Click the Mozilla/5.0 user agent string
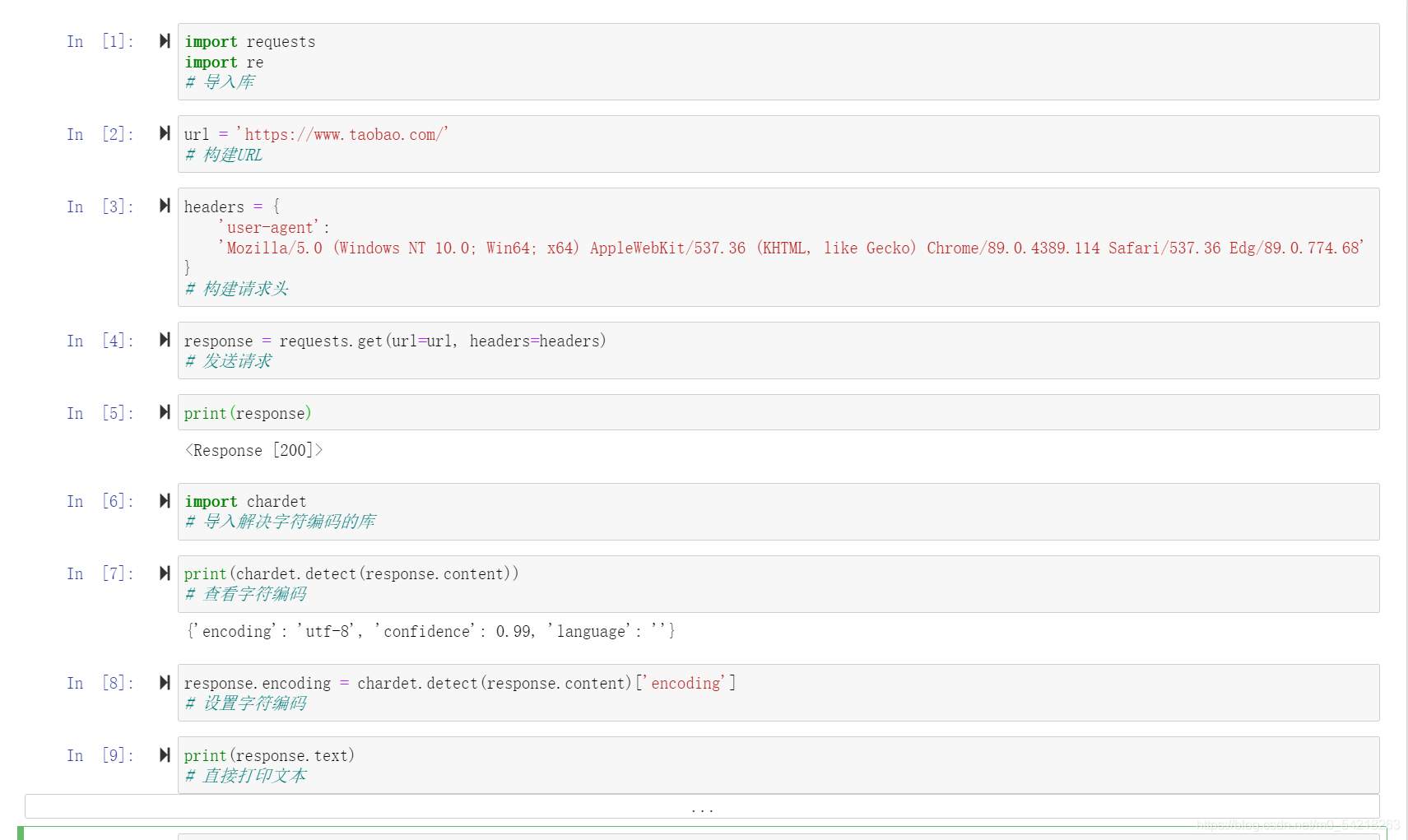1408x840 pixels. point(792,248)
